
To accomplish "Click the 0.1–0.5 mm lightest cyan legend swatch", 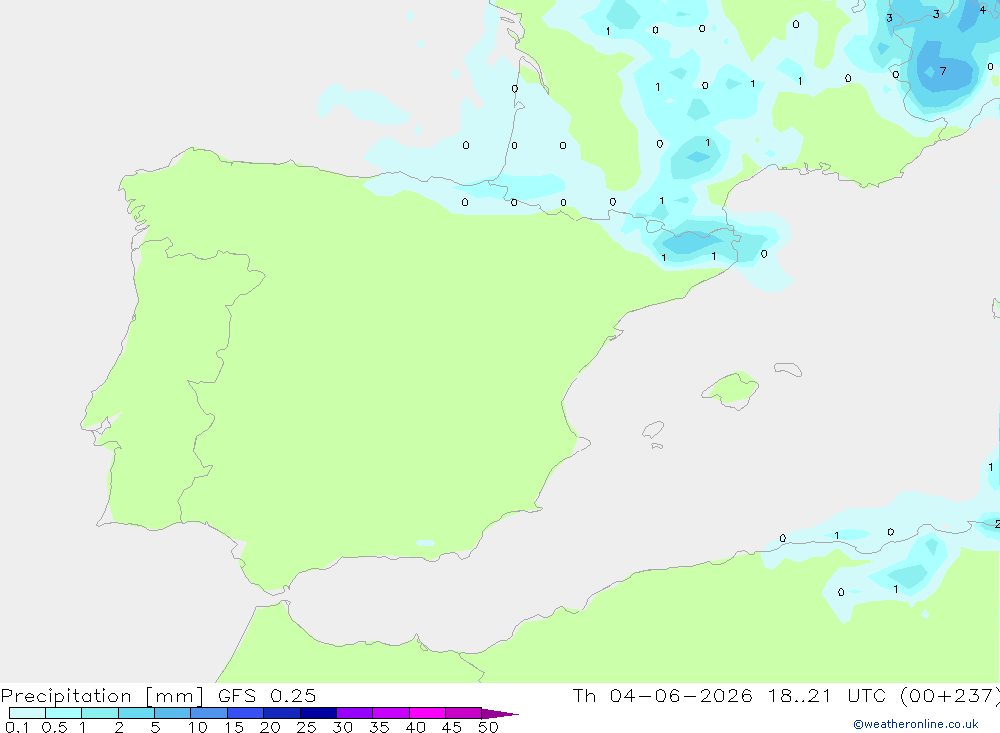I will tap(27, 713).
